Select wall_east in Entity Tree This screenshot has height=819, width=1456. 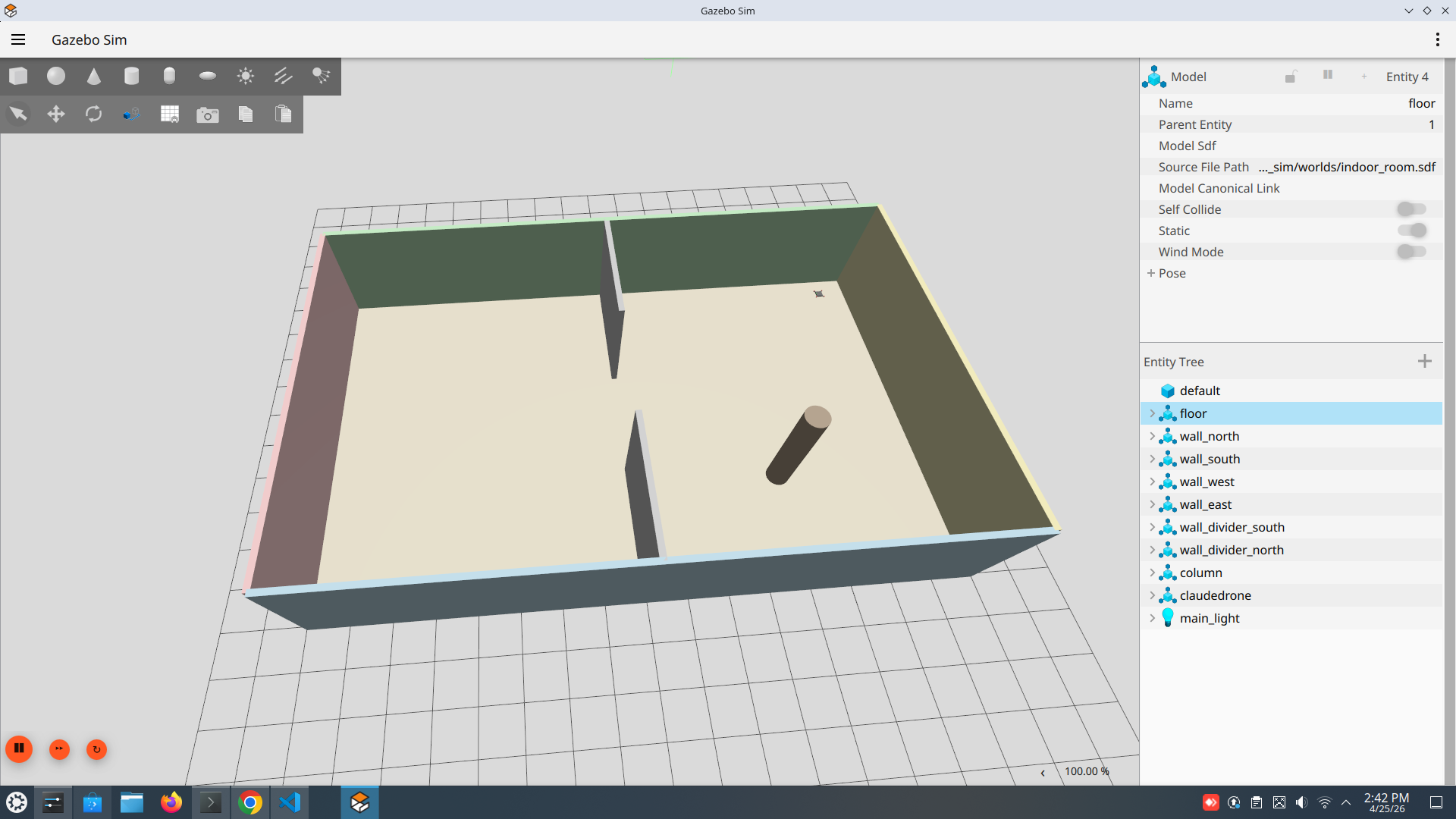point(1291,504)
